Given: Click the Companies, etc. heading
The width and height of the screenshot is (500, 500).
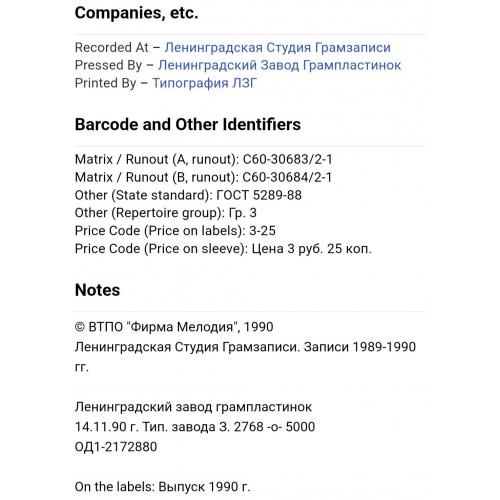Looking at the screenshot, I should pyautogui.click(x=136, y=13).
